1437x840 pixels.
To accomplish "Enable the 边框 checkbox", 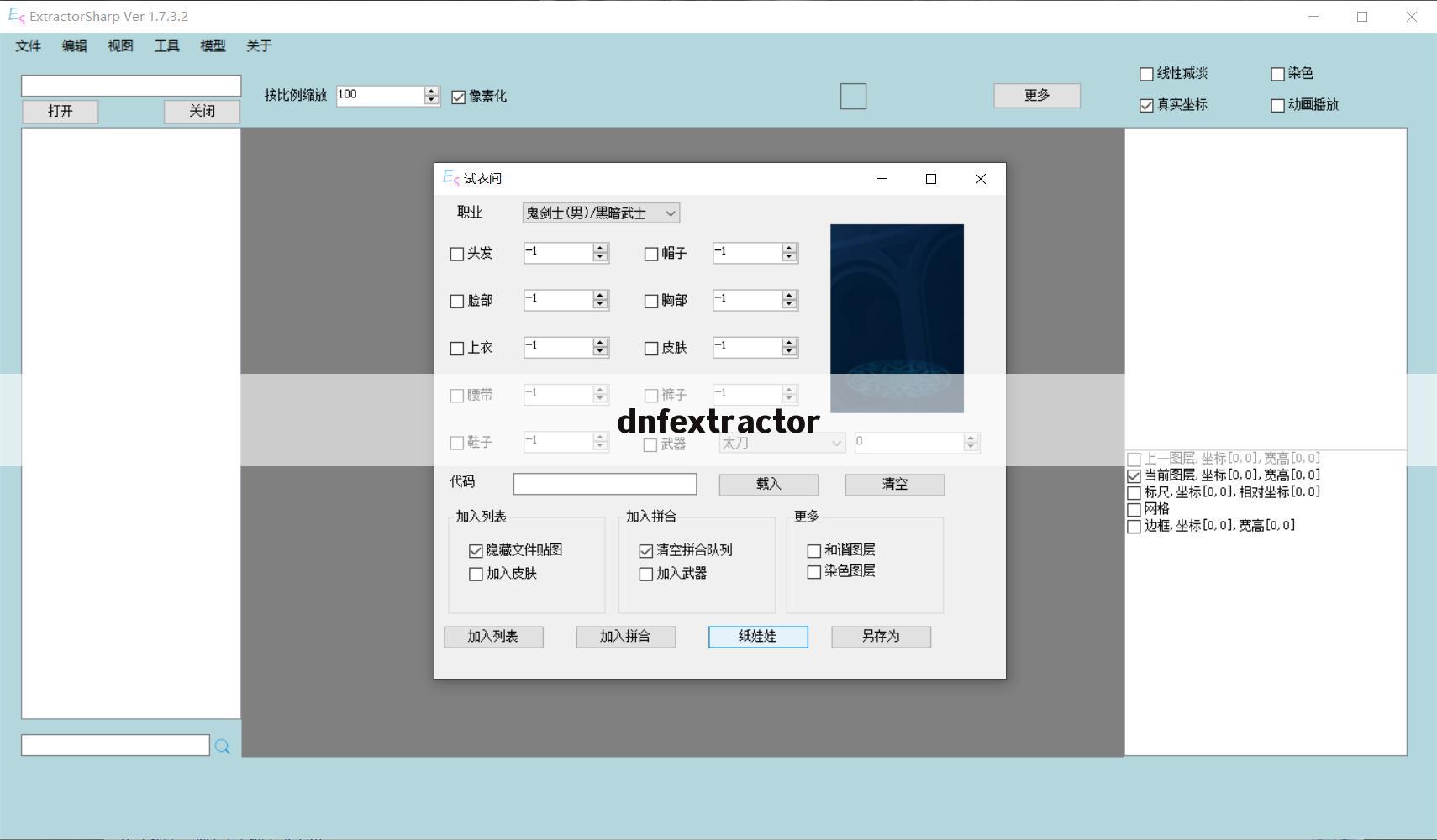I will click(x=1134, y=527).
